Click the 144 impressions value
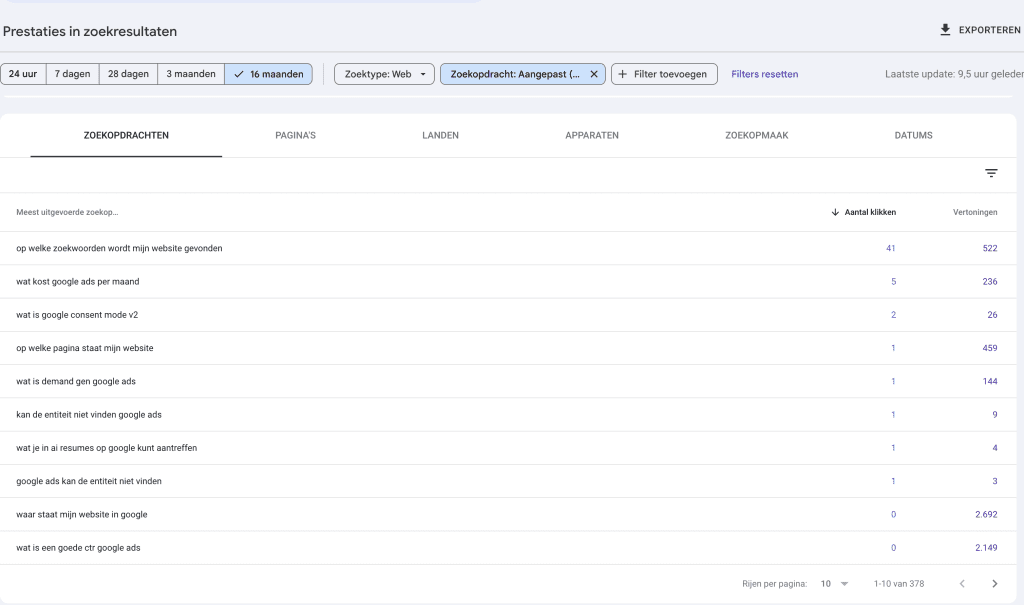 [990, 382]
